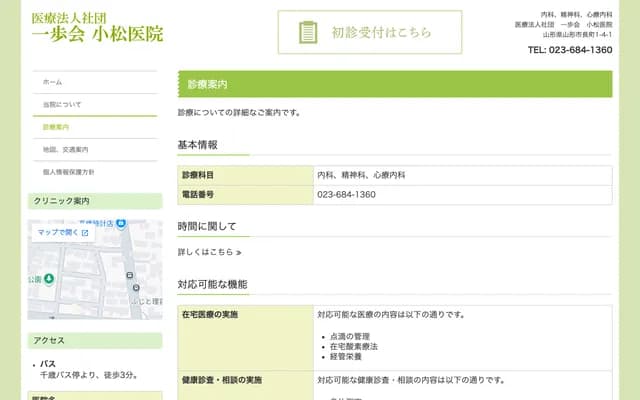
Task: Follow the 詳しくはこちら link
Action: pyautogui.click(x=210, y=252)
